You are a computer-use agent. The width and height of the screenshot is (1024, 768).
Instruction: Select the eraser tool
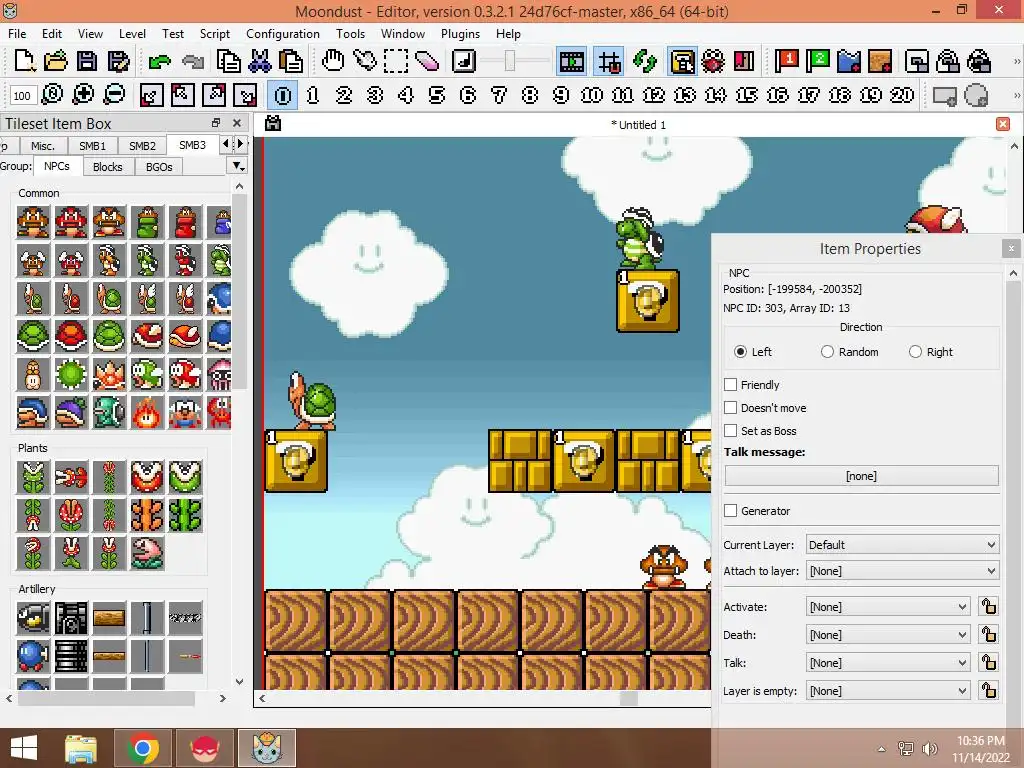(426, 61)
